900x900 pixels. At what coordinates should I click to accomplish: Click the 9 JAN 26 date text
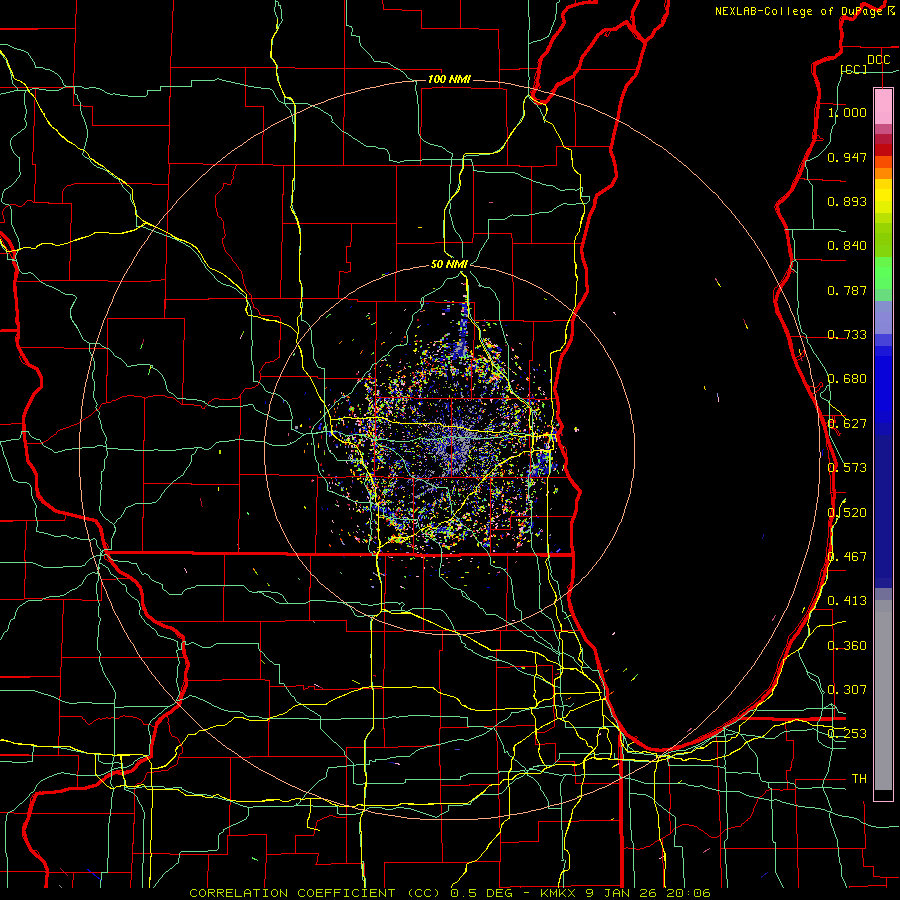(x=623, y=893)
